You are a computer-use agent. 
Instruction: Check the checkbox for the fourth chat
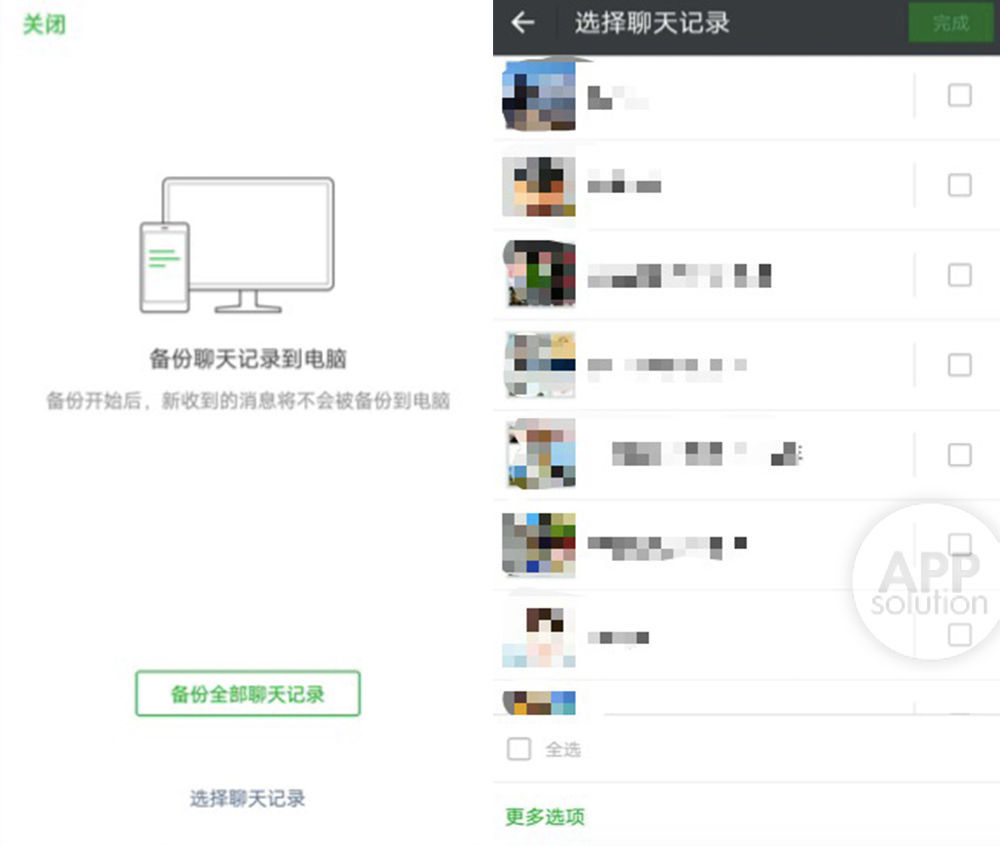tap(959, 365)
